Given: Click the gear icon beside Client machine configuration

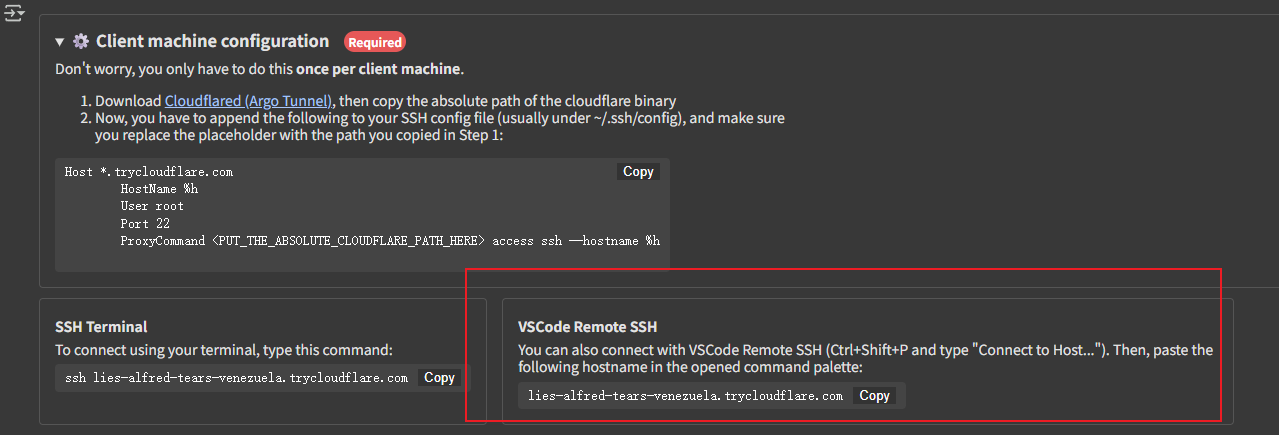Looking at the screenshot, I should (81, 42).
